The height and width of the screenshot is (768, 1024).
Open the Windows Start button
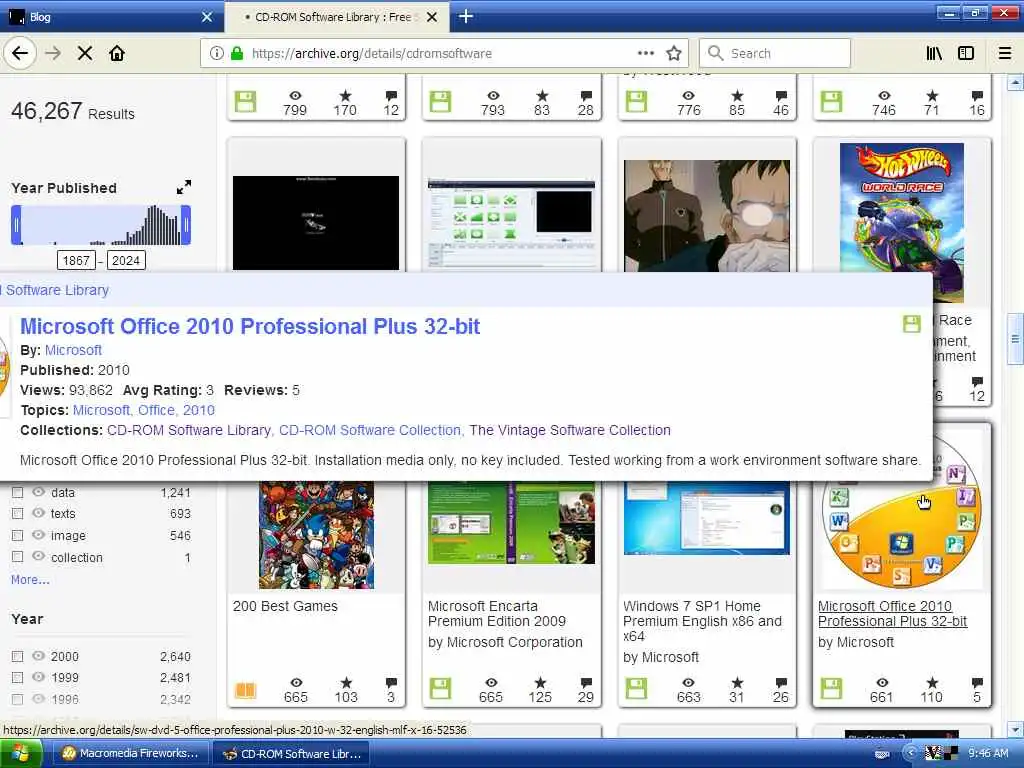pyautogui.click(x=20, y=754)
